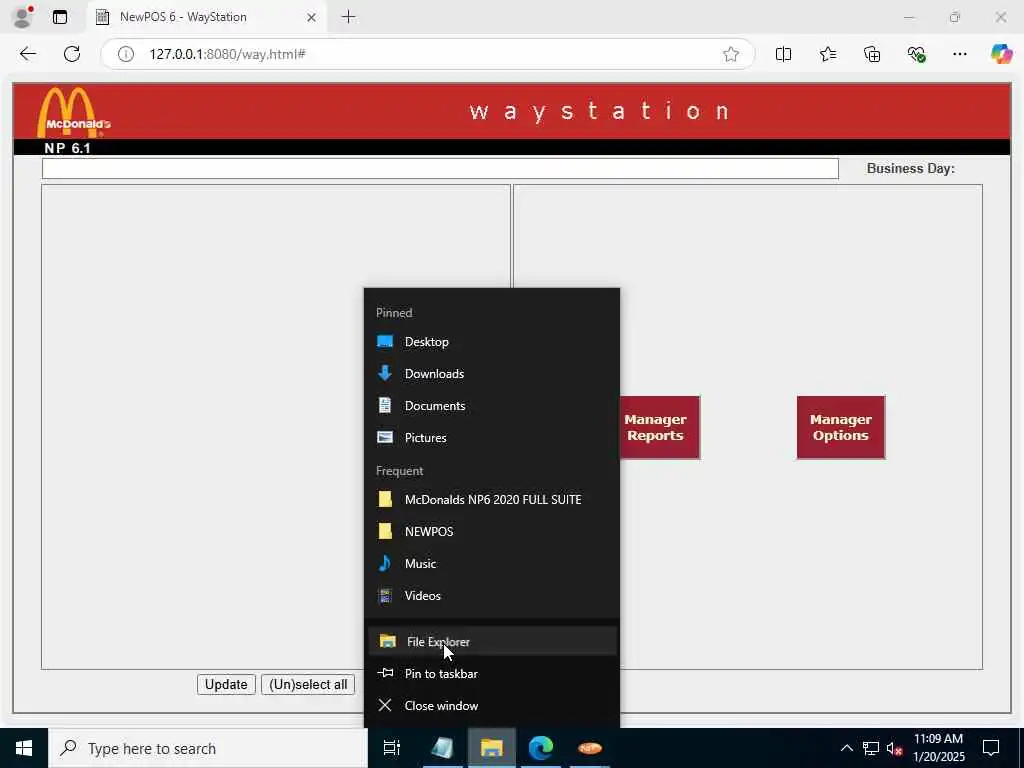This screenshot has width=1024, height=768.
Task: Open the Favorites list icon
Action: pos(827,54)
